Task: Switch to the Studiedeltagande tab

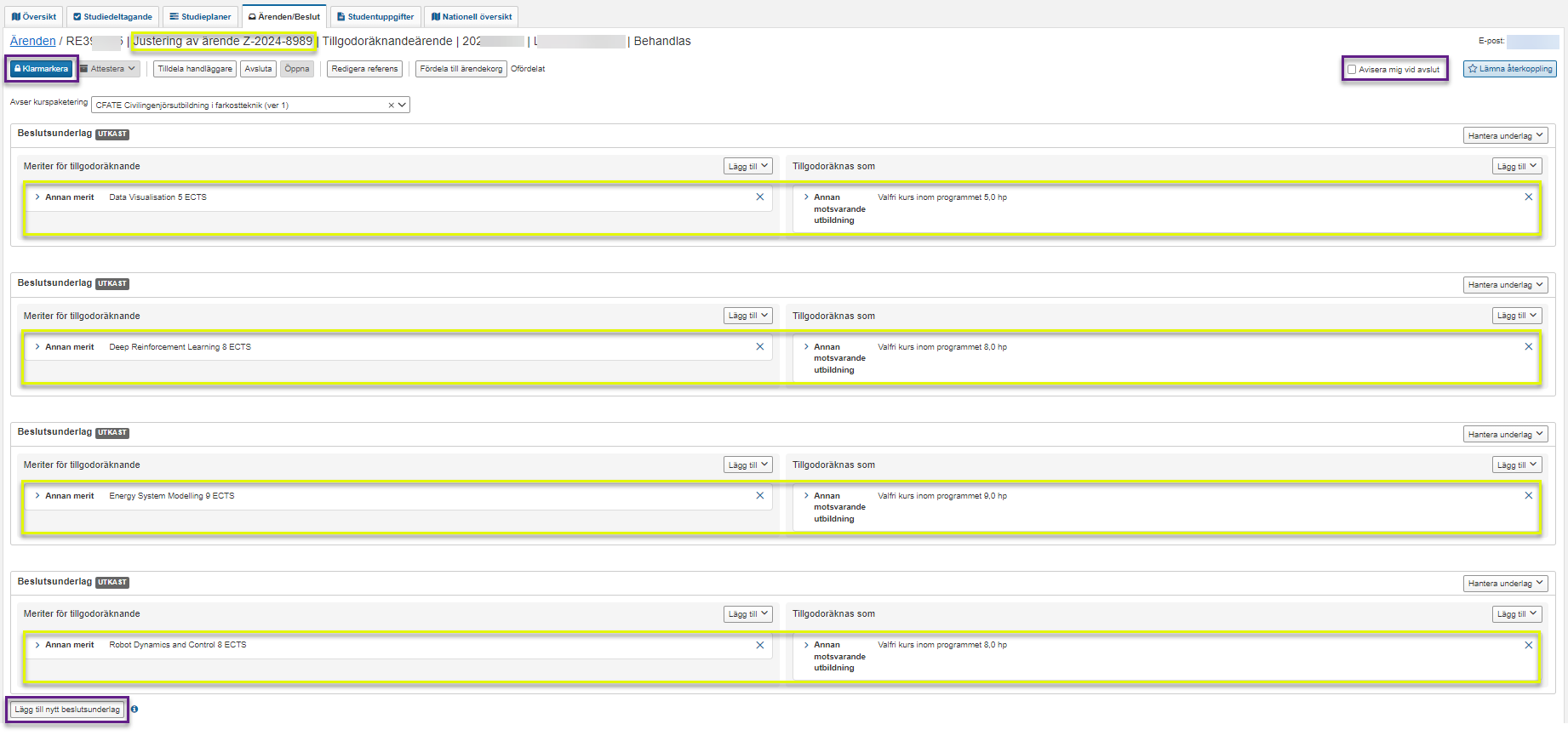Action: (112, 16)
